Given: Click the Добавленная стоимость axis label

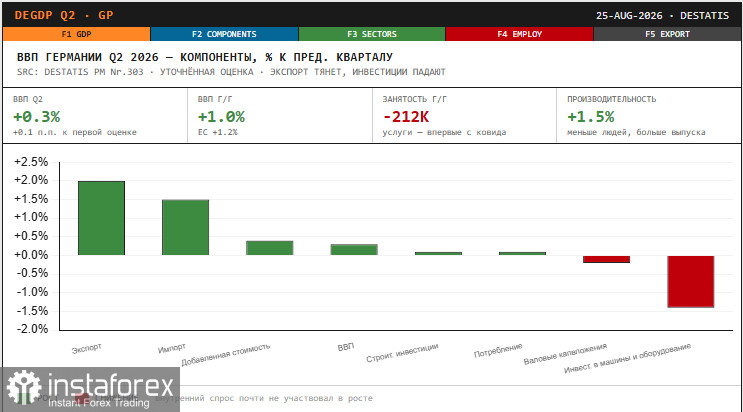Looking at the screenshot, I should pos(226,355).
